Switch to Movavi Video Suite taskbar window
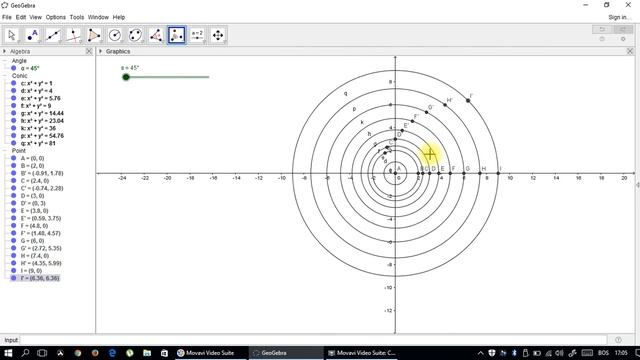640x360 pixels. [x=209, y=353]
